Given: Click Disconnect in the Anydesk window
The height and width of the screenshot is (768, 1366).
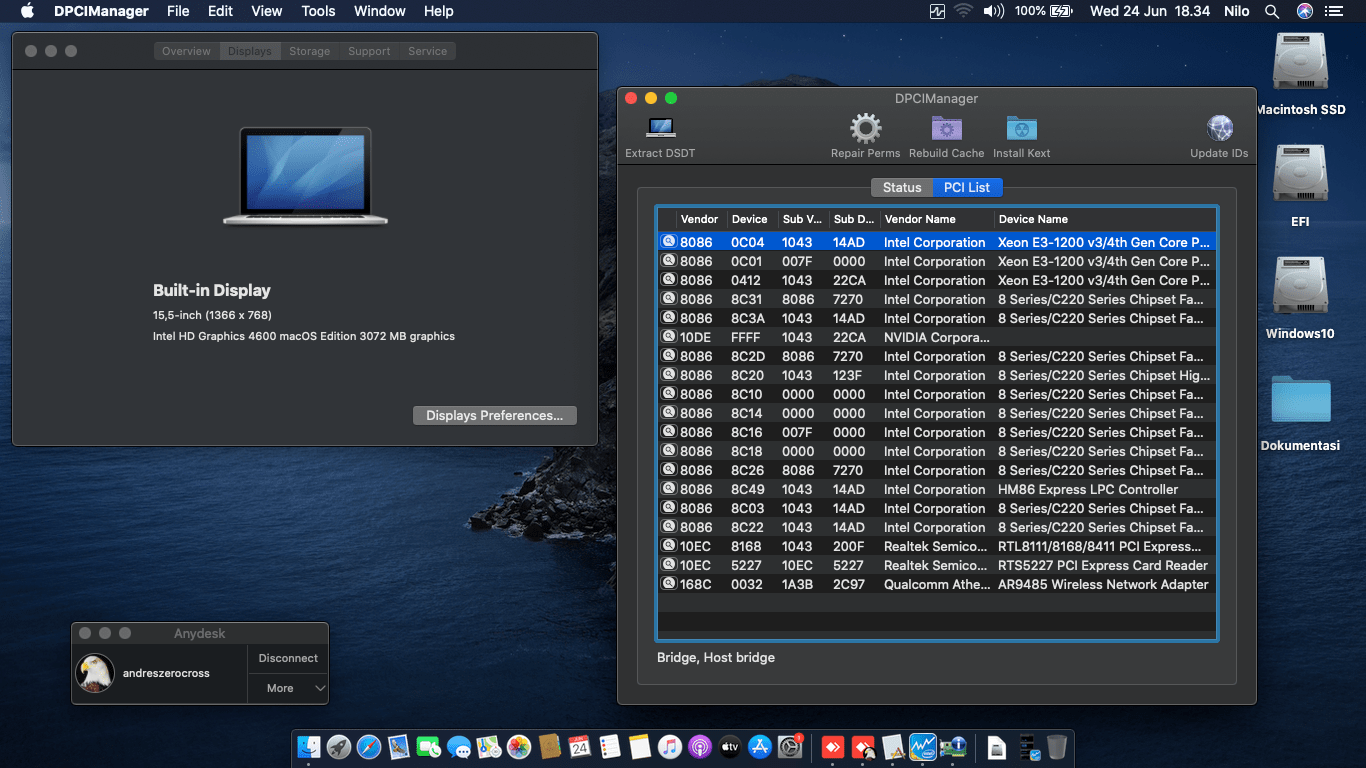Looking at the screenshot, I should click(288, 658).
